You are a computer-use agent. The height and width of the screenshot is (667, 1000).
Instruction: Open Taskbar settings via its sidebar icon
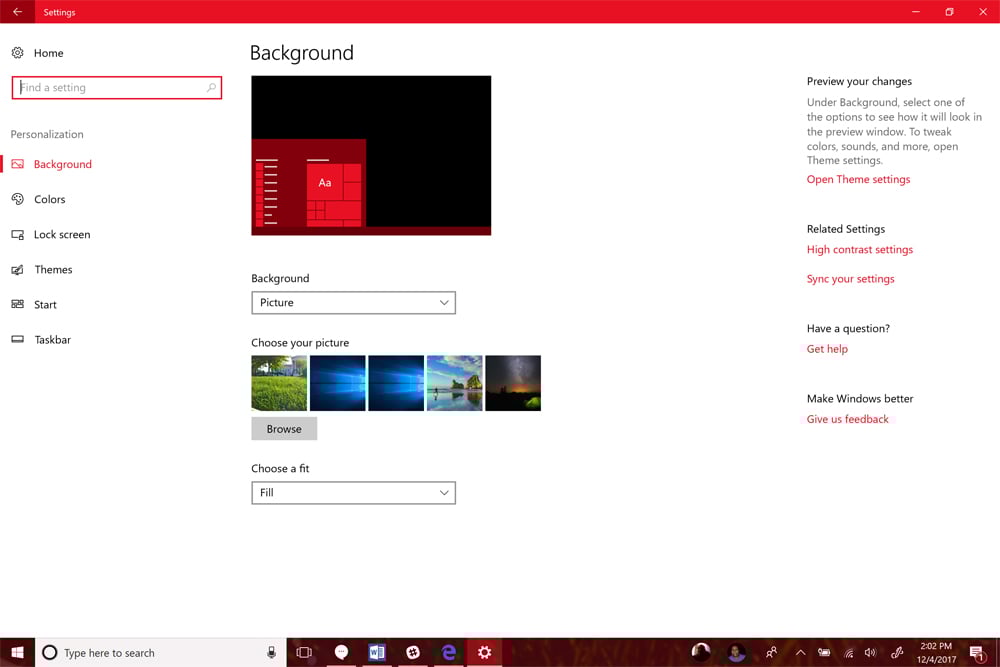(x=19, y=339)
